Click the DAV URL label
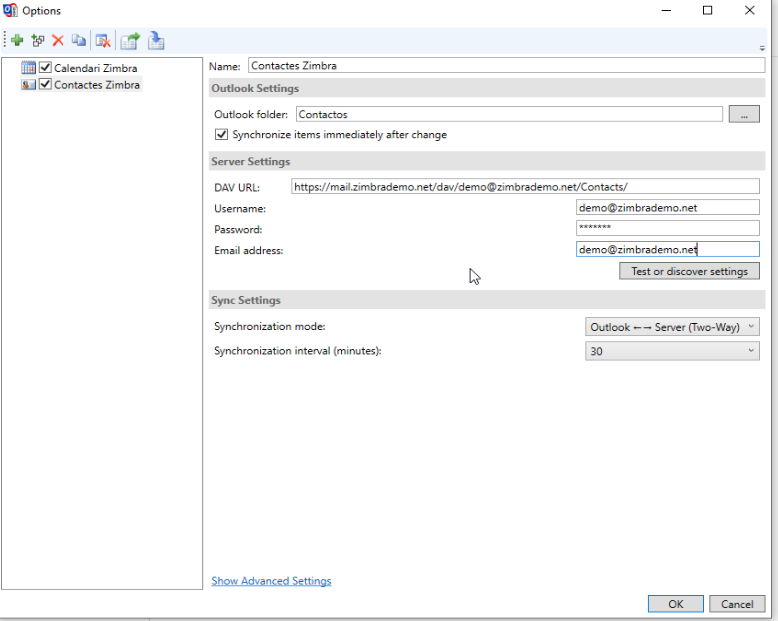Screen dimensions: 778x621 click(x=237, y=187)
